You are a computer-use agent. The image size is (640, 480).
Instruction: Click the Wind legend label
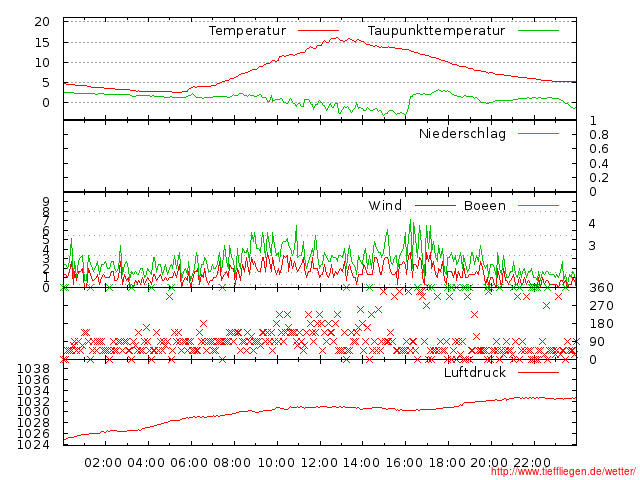coord(385,205)
